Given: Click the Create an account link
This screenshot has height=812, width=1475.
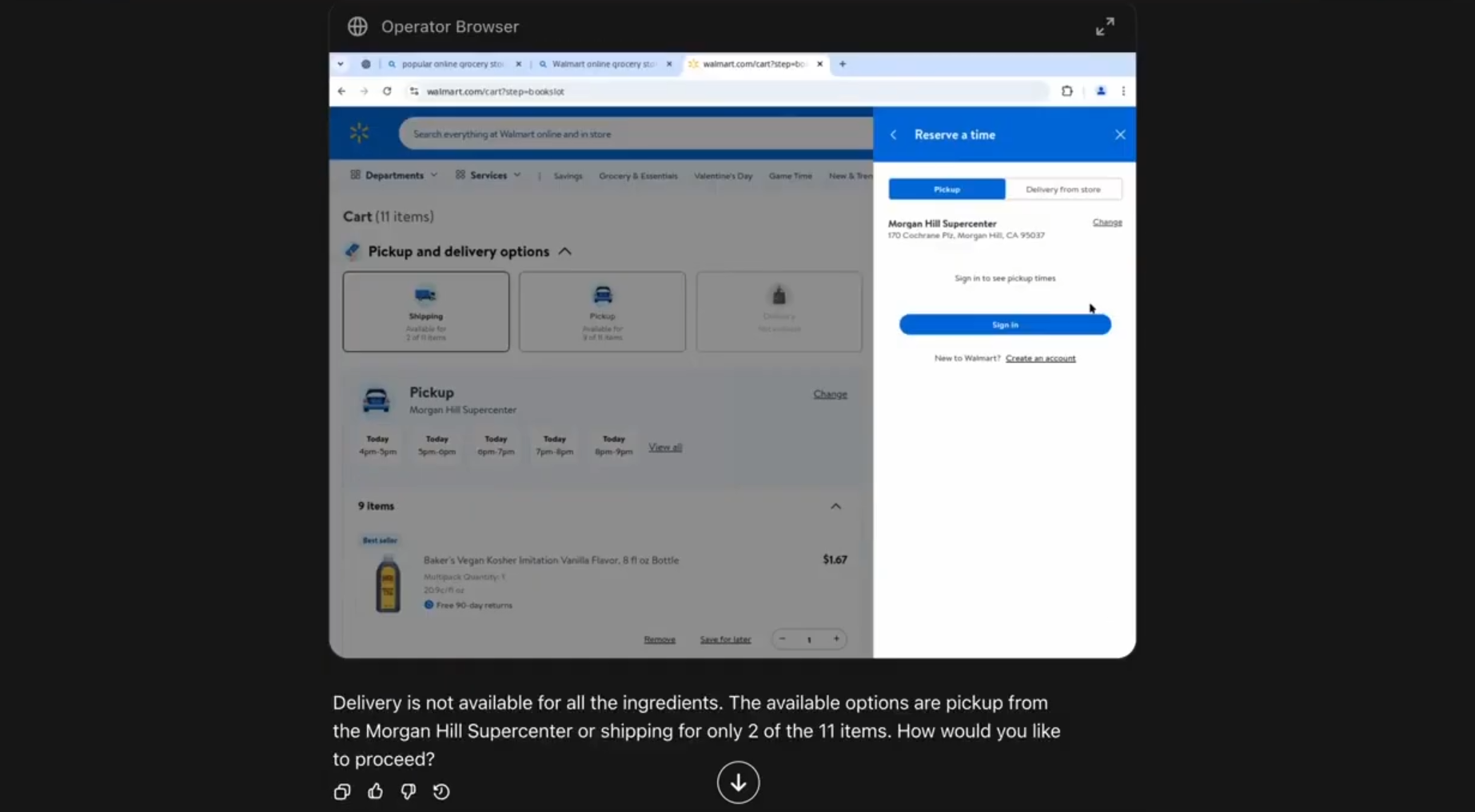Looking at the screenshot, I should click(x=1040, y=358).
